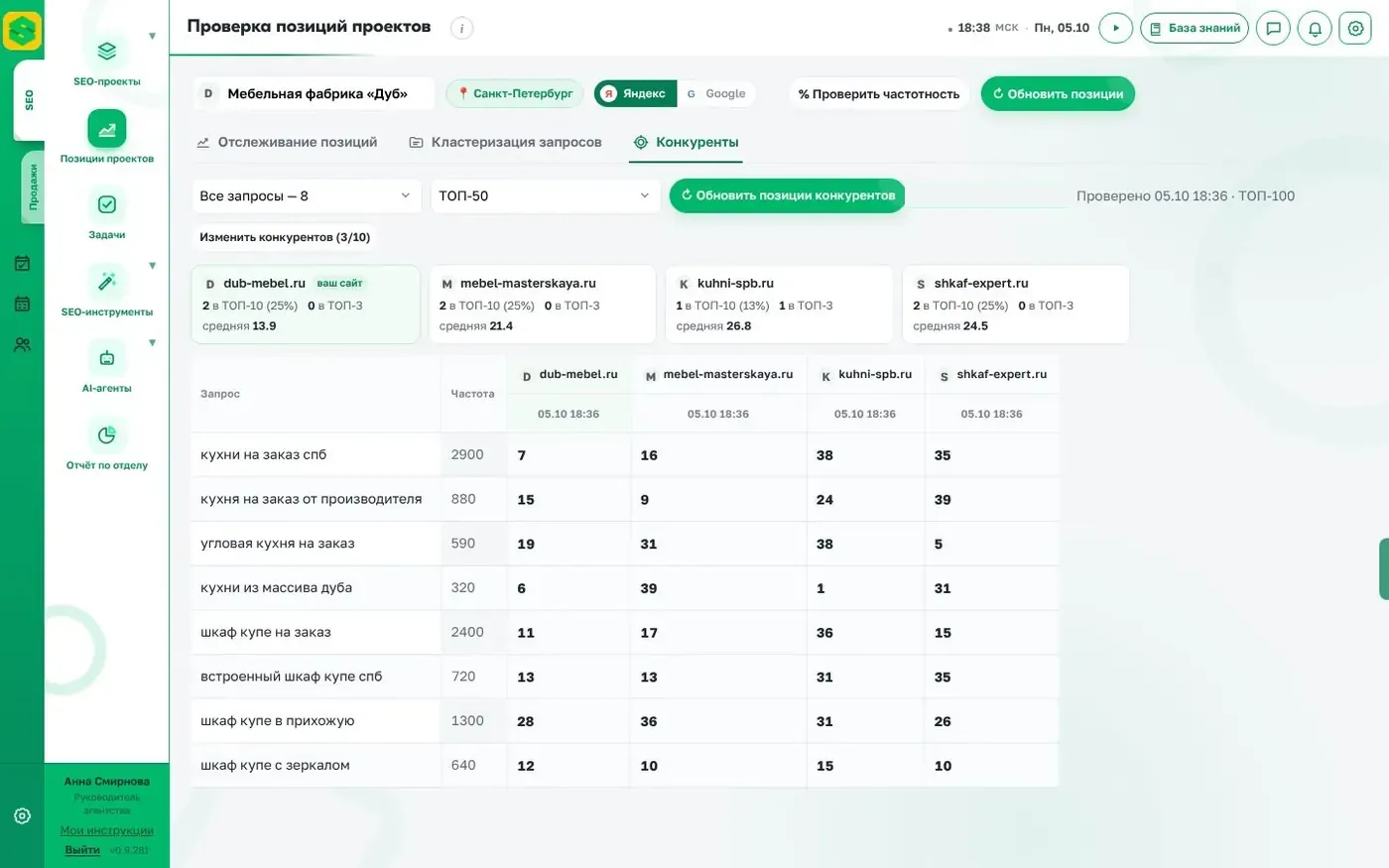This screenshot has height=868, width=1389.
Task: Click the Выйти link
Action: 82,850
